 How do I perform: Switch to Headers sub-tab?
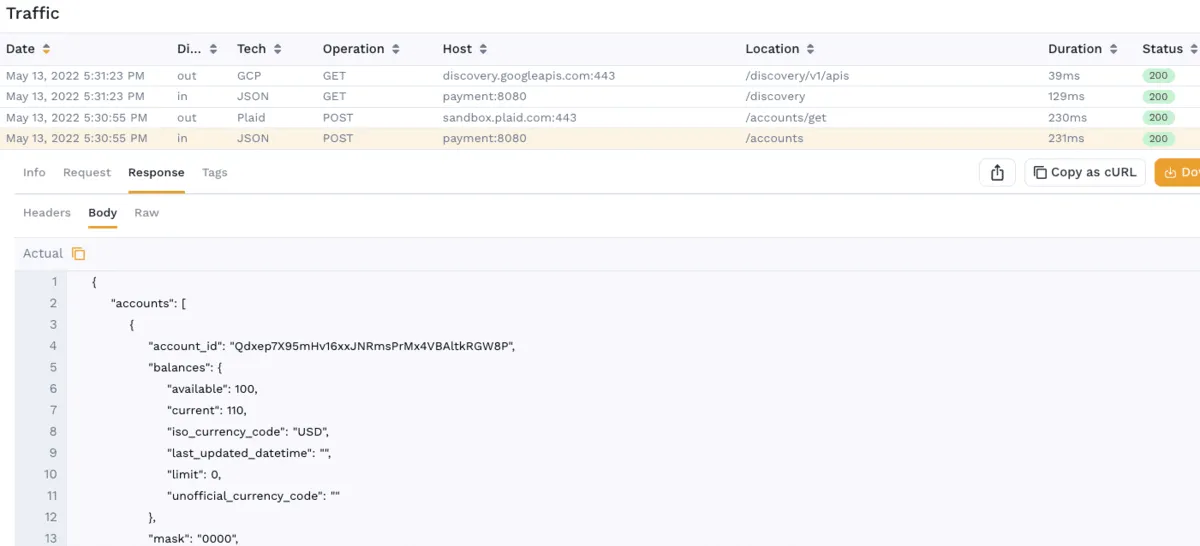pos(47,213)
